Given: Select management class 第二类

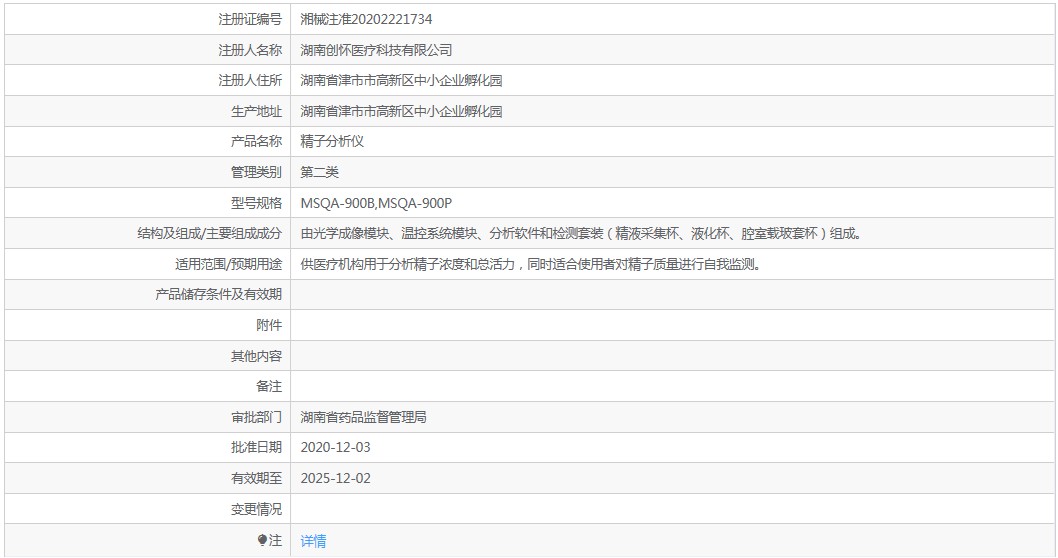Looking at the screenshot, I should tap(319, 172).
